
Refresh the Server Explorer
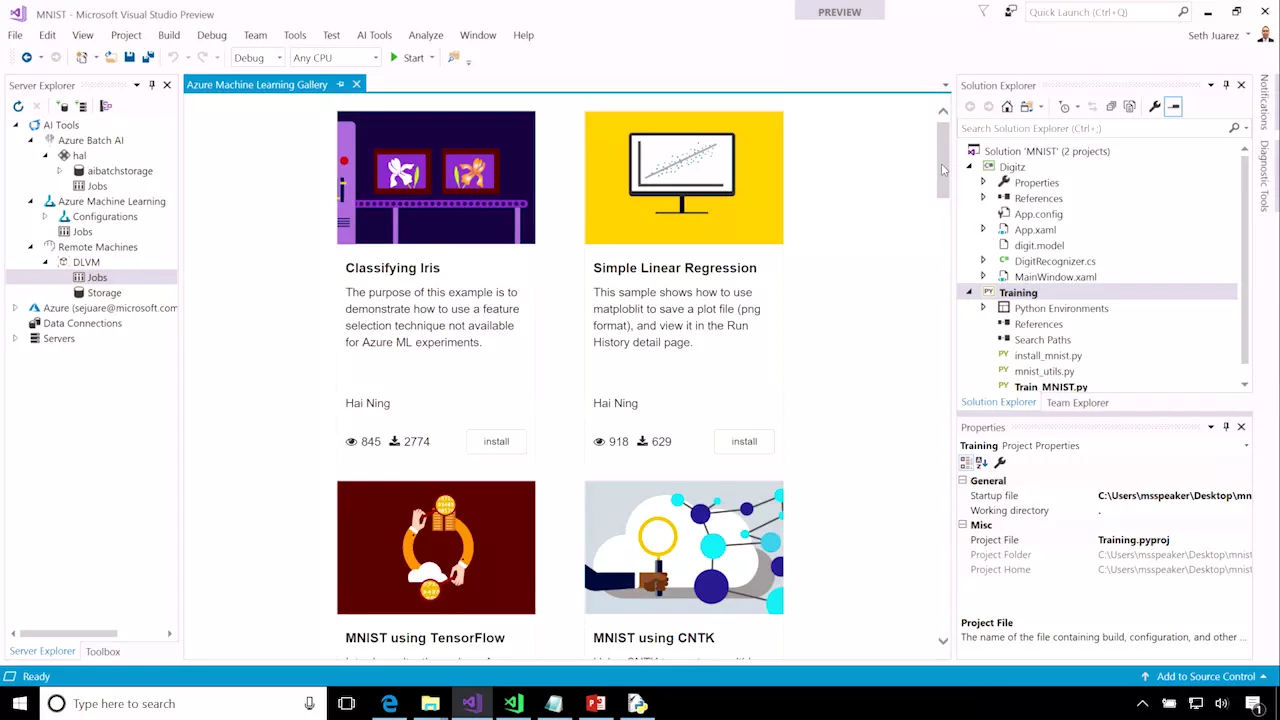(x=18, y=106)
